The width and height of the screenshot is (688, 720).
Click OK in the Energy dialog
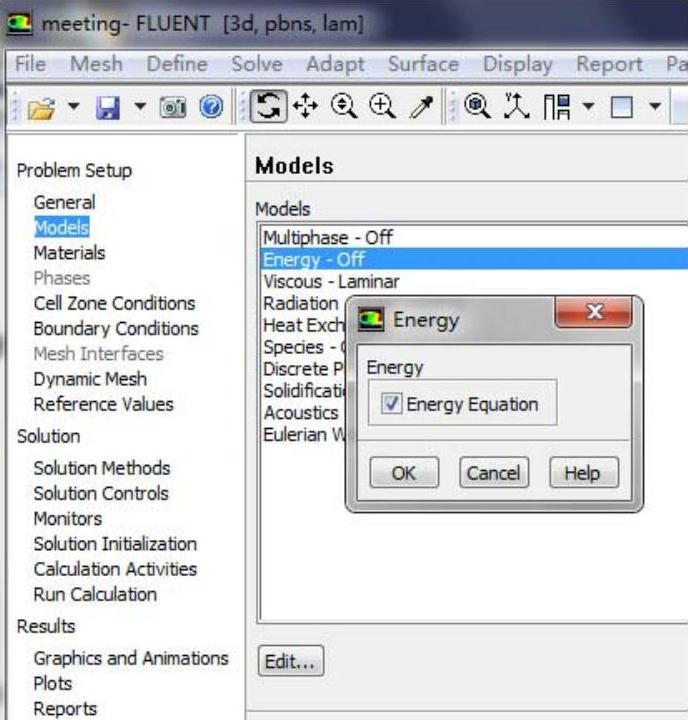click(404, 472)
